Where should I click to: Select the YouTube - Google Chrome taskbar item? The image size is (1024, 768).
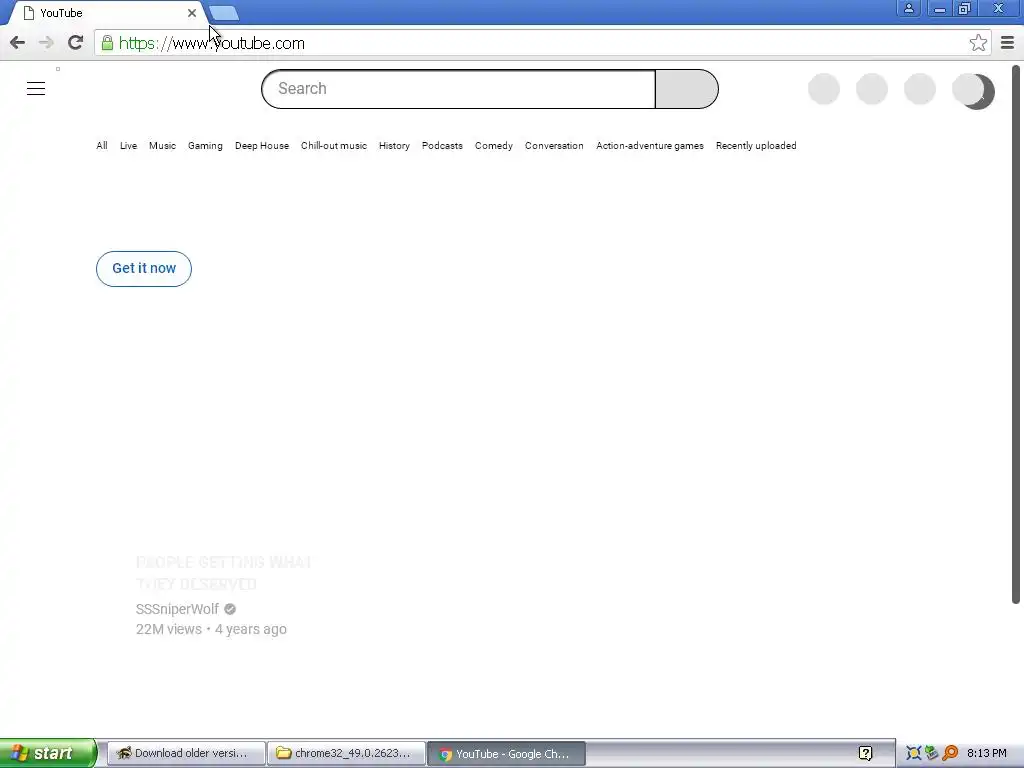506,754
